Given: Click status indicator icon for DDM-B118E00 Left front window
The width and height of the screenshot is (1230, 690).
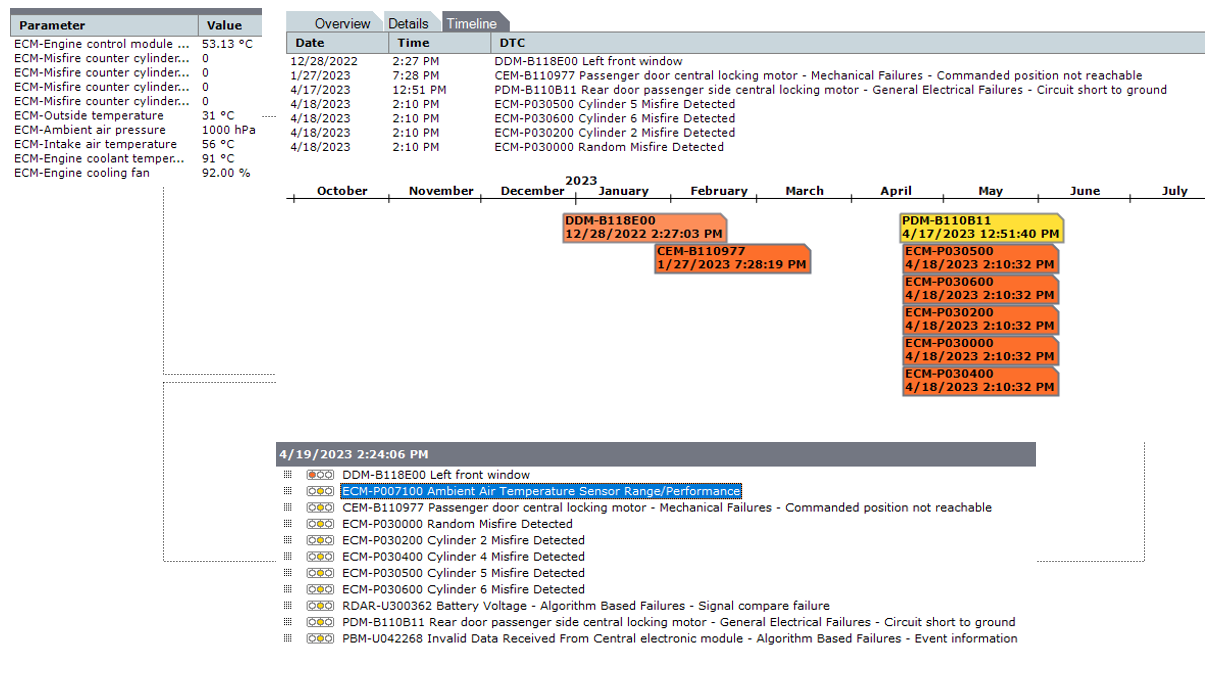Looking at the screenshot, I should pyautogui.click(x=320, y=475).
